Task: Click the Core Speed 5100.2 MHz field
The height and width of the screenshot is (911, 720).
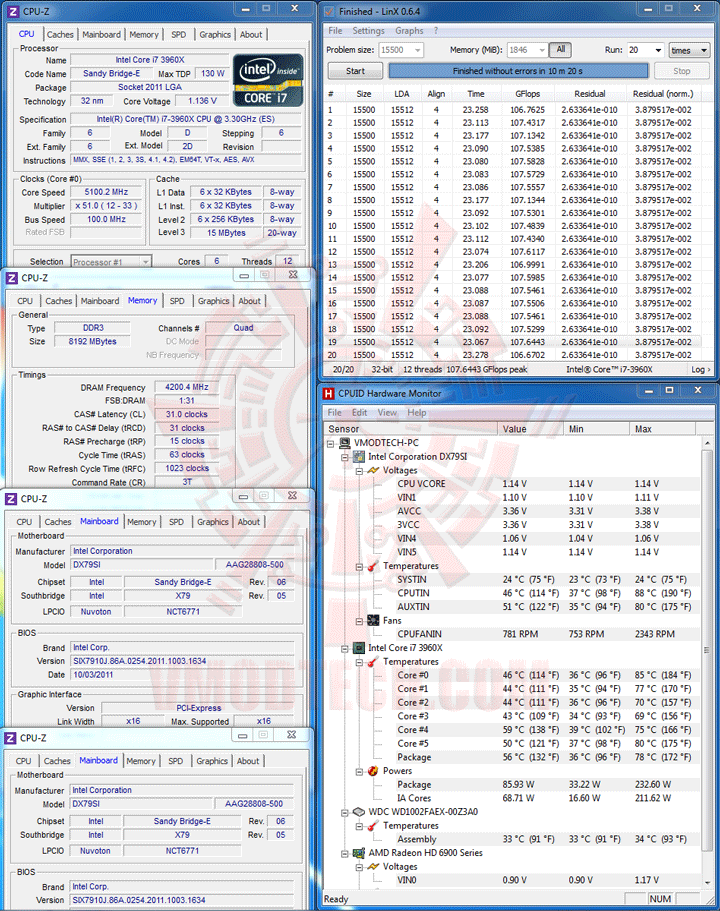Action: pyautogui.click(x=106, y=192)
